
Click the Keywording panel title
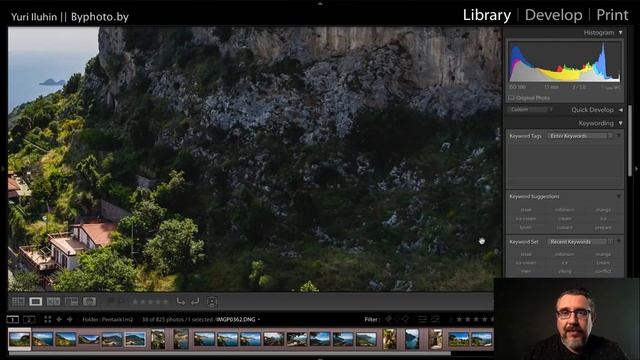click(596, 123)
